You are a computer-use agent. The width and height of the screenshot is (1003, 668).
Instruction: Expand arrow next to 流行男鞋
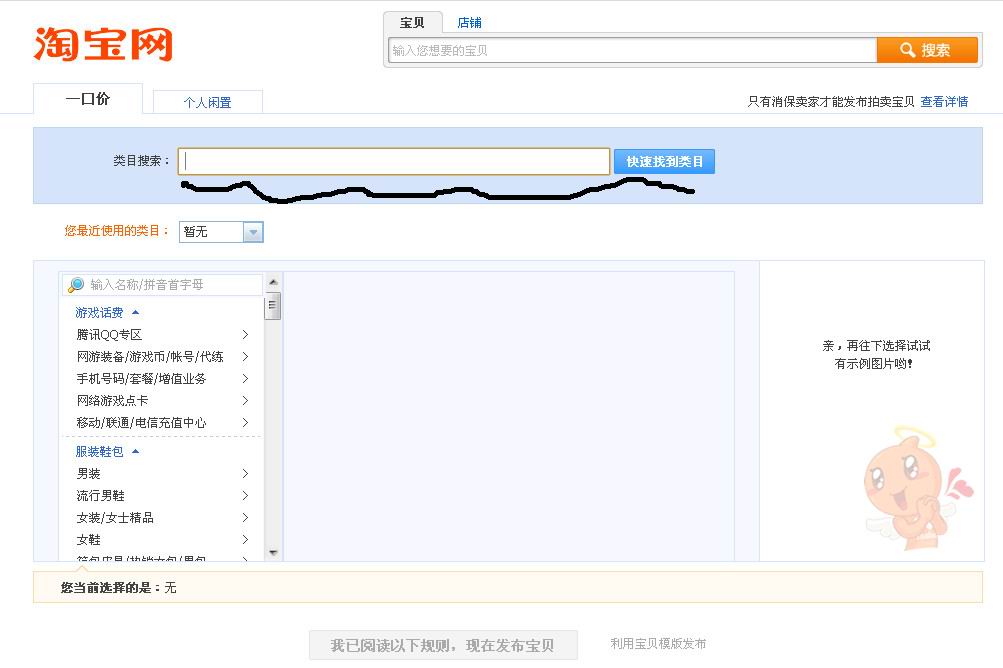point(245,496)
